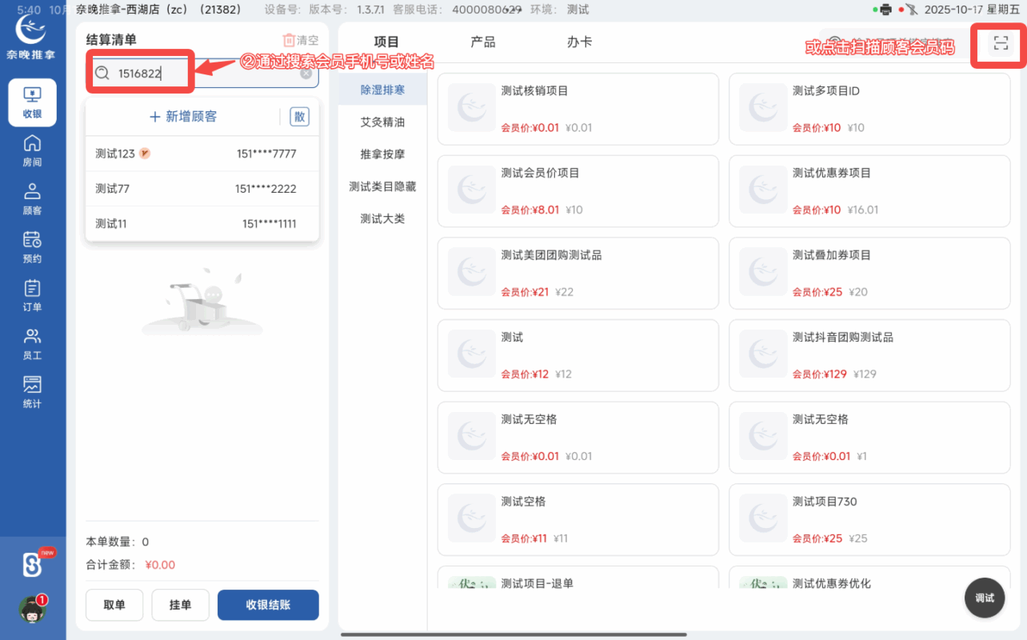View orders via the 订单 sidebar icon
Viewport: 1027px width, 640px height.
click(x=33, y=295)
